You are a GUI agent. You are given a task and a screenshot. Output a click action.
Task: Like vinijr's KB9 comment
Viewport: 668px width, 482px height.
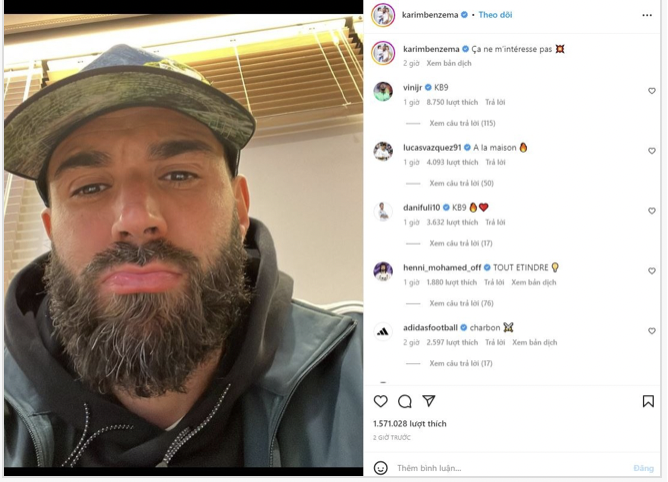651,91
